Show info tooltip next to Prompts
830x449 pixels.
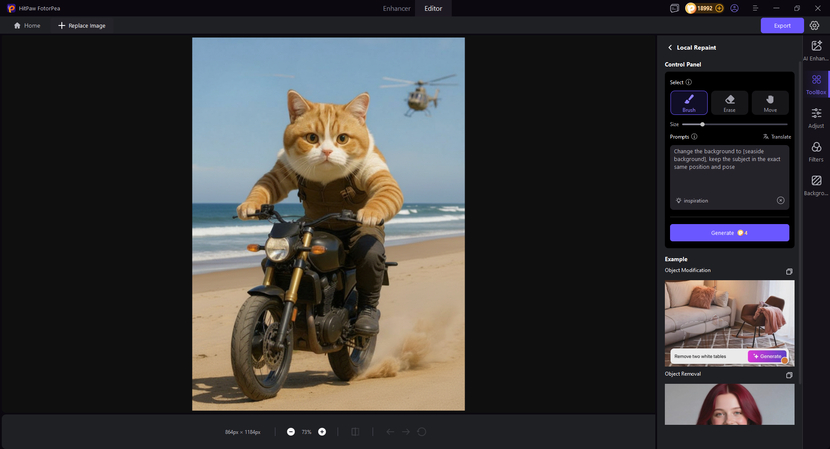pyautogui.click(x=694, y=137)
